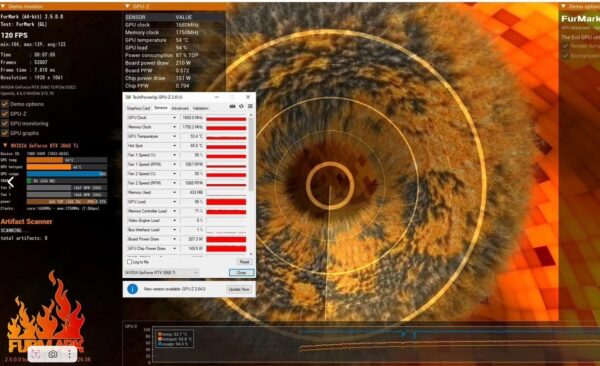Screen dimensions: 600x366
Task: Disable the GPU monitoring checkbox
Action: (5, 123)
